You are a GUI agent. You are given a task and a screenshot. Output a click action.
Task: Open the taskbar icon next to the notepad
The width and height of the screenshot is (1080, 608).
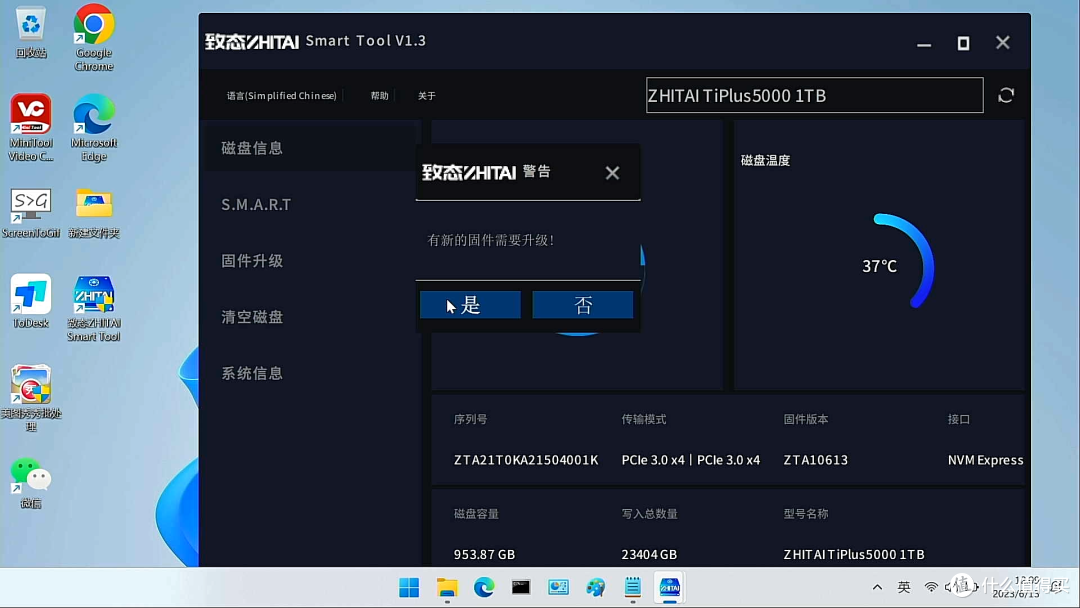[595, 587]
